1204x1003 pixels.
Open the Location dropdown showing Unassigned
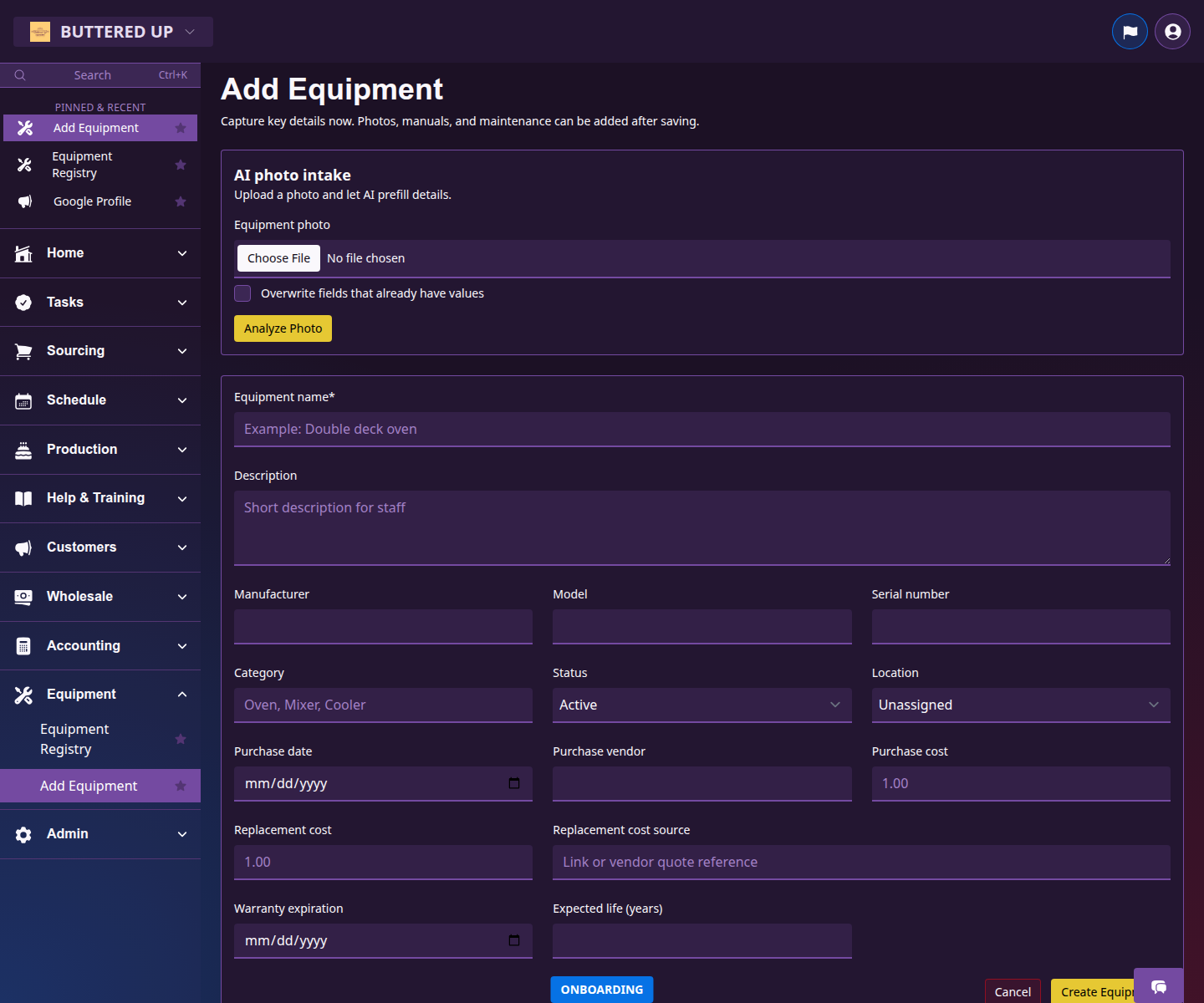pos(1020,705)
